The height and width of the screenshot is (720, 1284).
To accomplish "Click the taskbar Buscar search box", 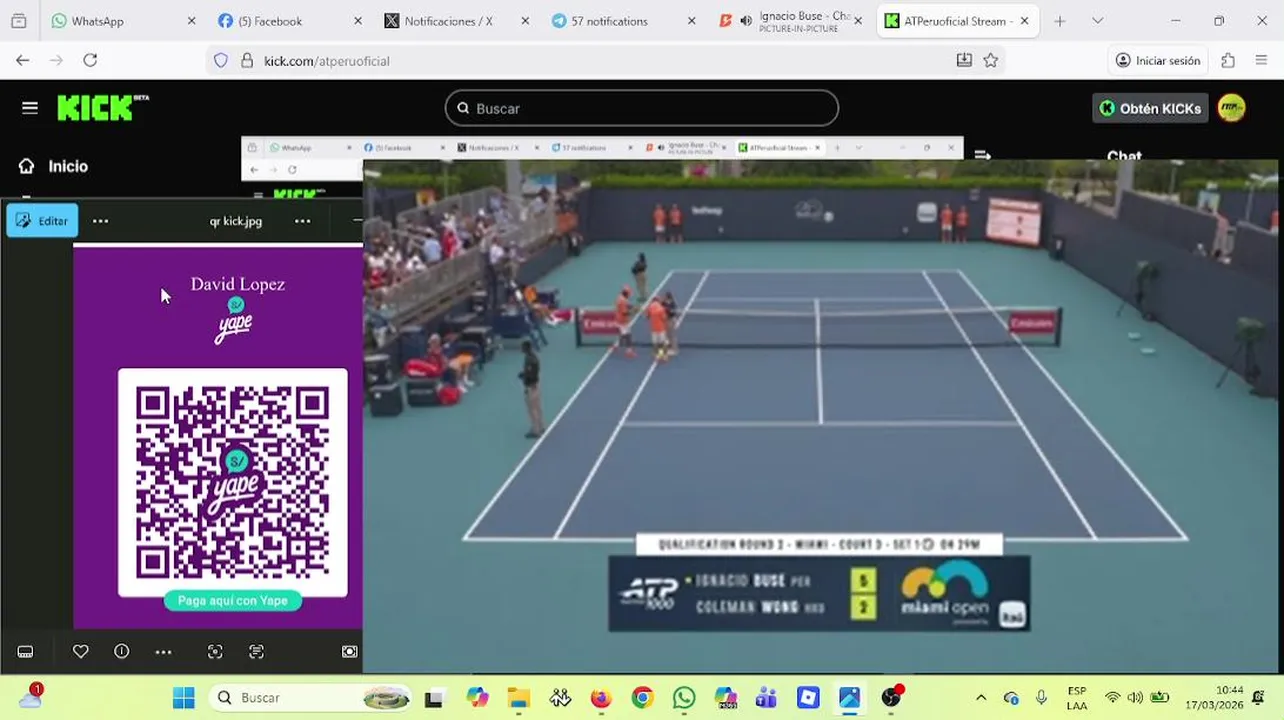I will [x=310, y=697].
